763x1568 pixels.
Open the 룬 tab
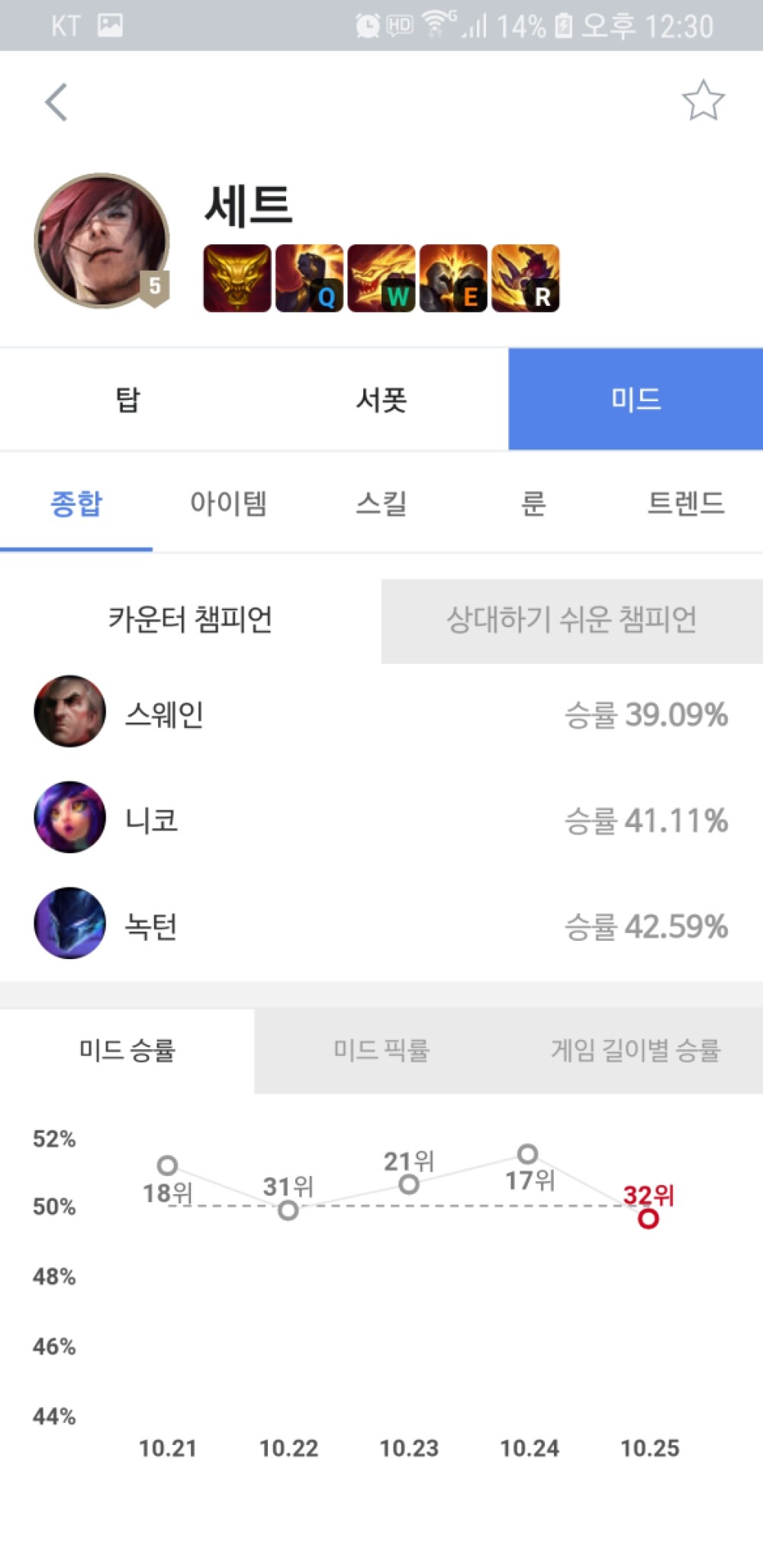533,504
